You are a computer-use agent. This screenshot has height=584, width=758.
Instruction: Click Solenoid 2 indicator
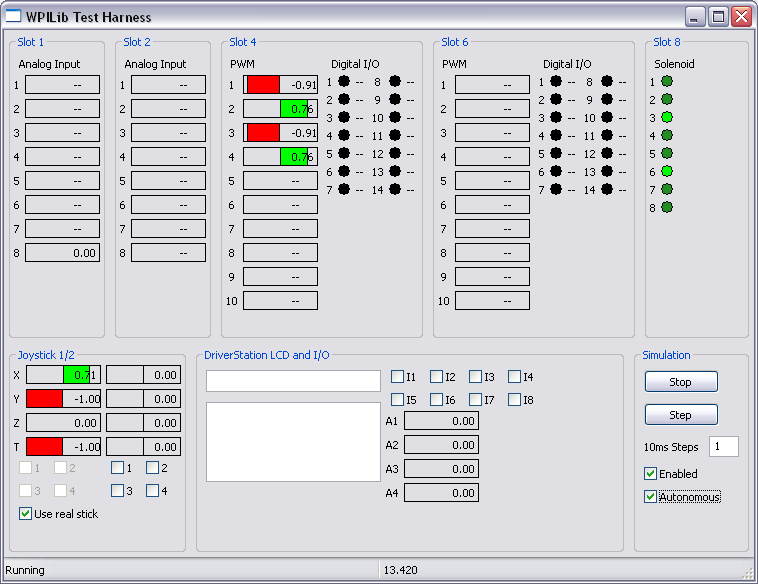pos(667,99)
